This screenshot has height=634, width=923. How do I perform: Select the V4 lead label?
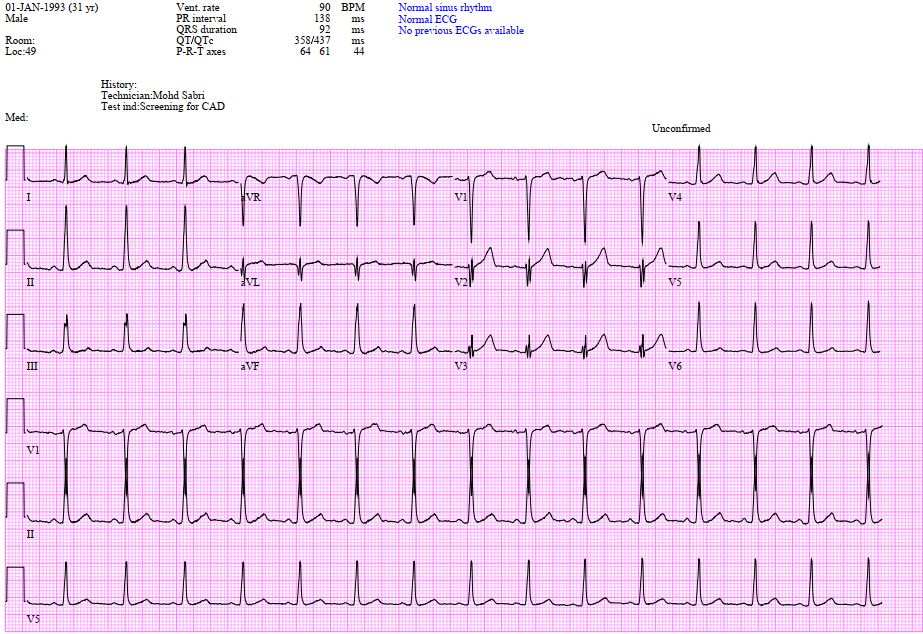(x=675, y=197)
